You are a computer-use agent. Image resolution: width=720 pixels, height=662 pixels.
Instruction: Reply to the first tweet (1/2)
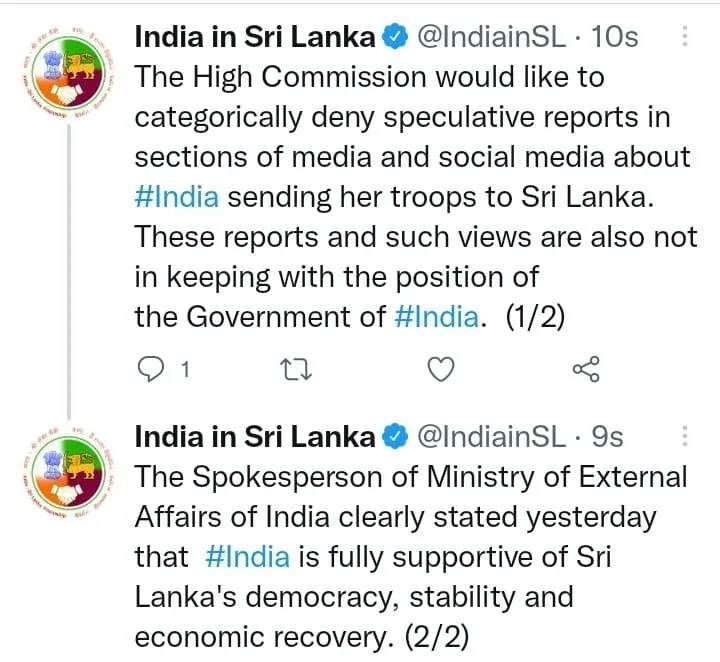pyautogui.click(x=151, y=369)
